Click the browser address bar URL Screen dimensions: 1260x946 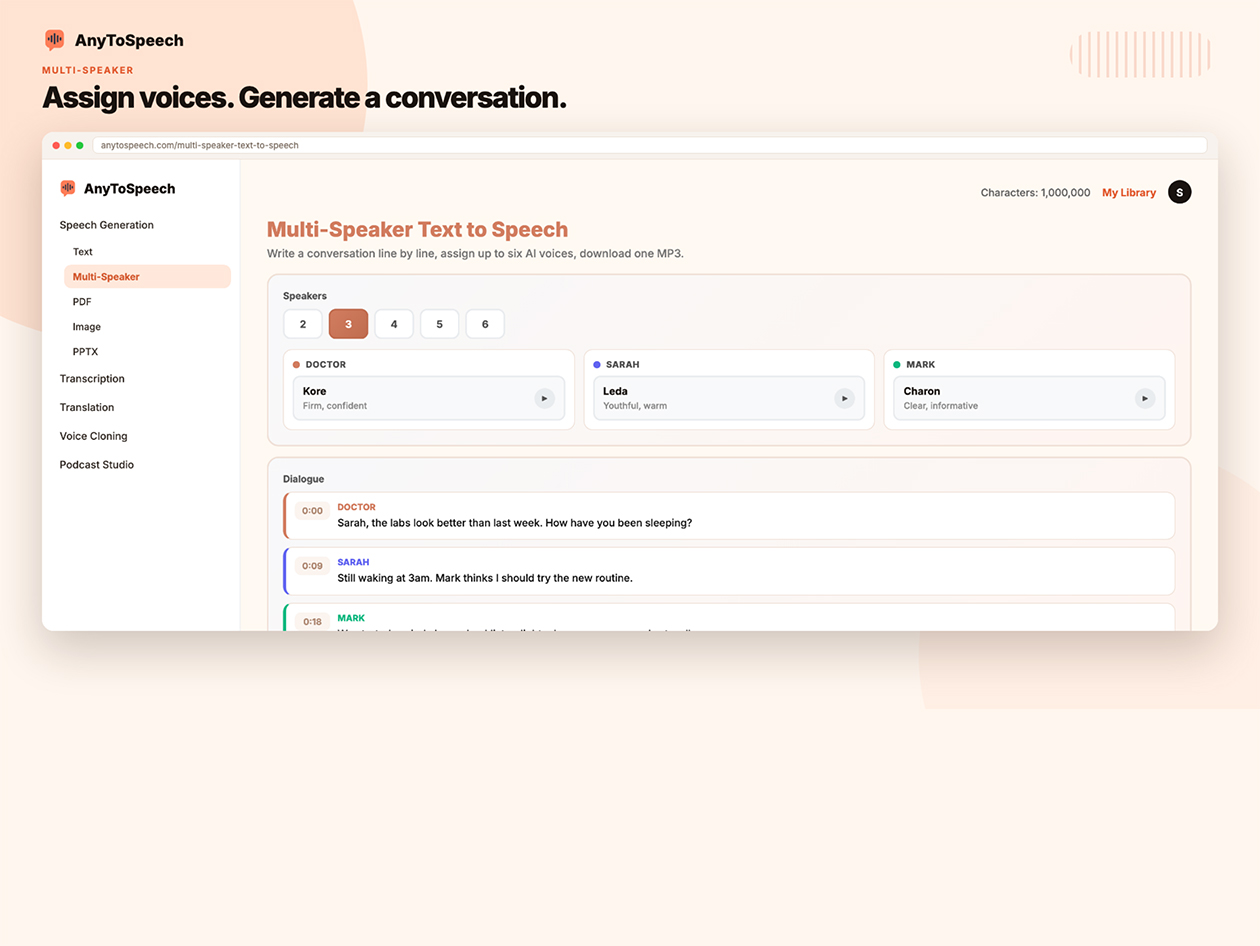point(649,145)
